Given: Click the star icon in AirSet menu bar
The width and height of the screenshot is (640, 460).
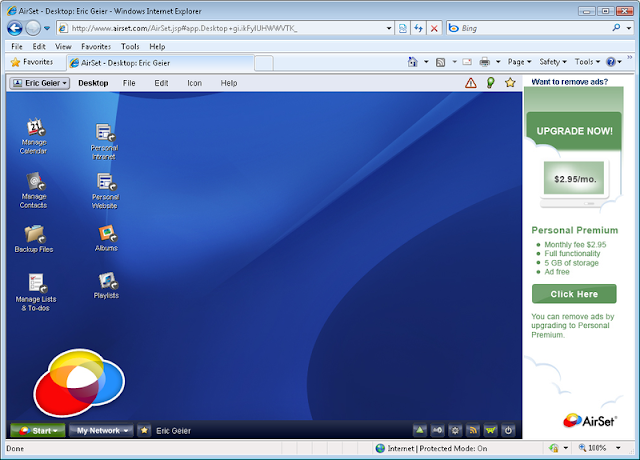Looking at the screenshot, I should tap(510, 83).
